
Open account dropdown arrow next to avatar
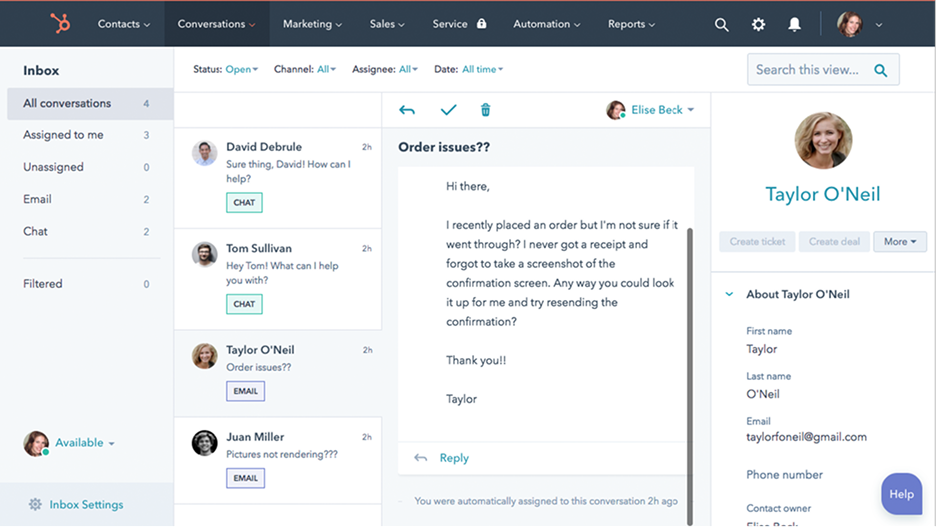coord(879,25)
